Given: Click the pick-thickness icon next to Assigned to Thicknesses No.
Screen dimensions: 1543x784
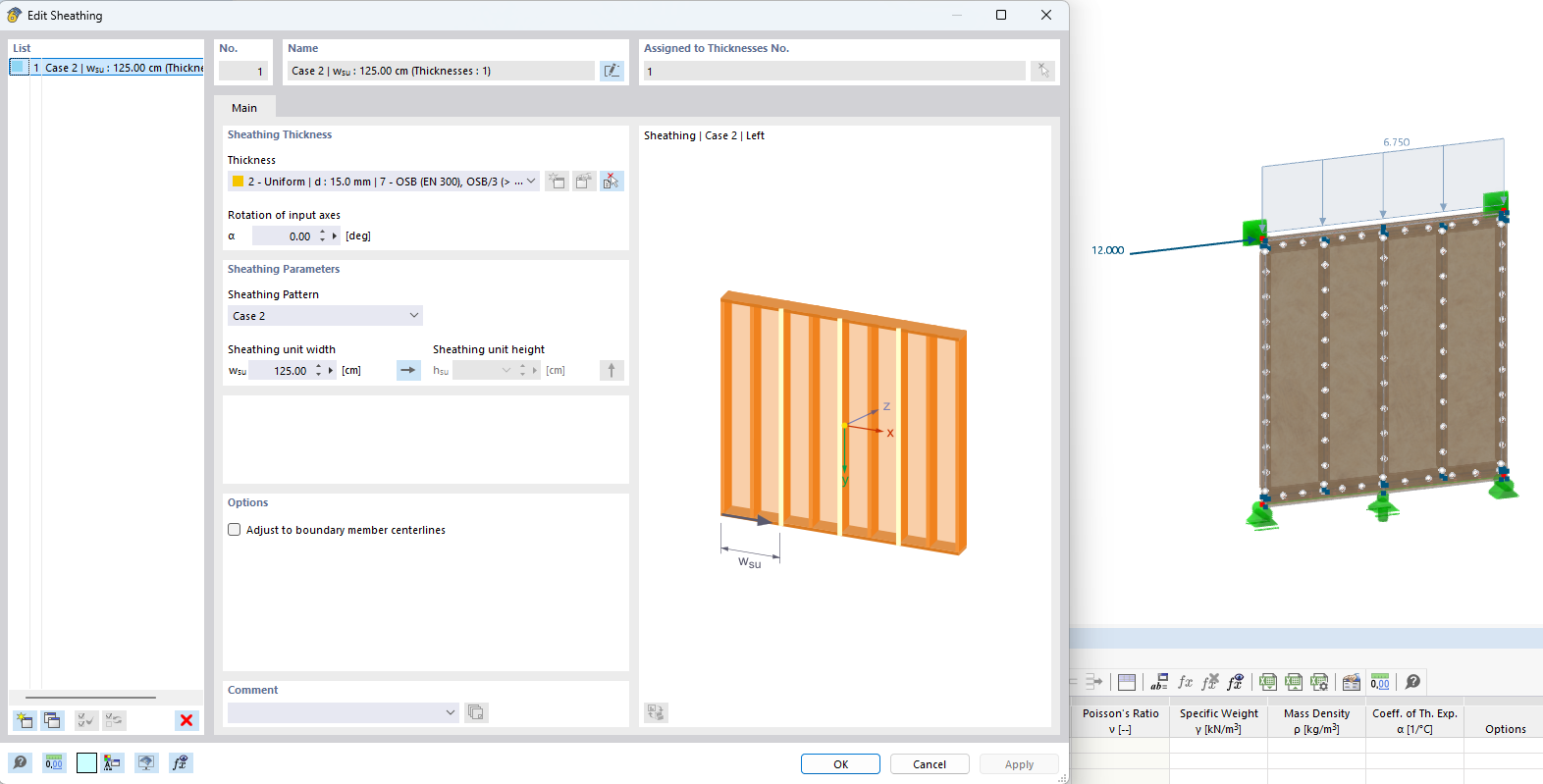Looking at the screenshot, I should (x=1043, y=71).
